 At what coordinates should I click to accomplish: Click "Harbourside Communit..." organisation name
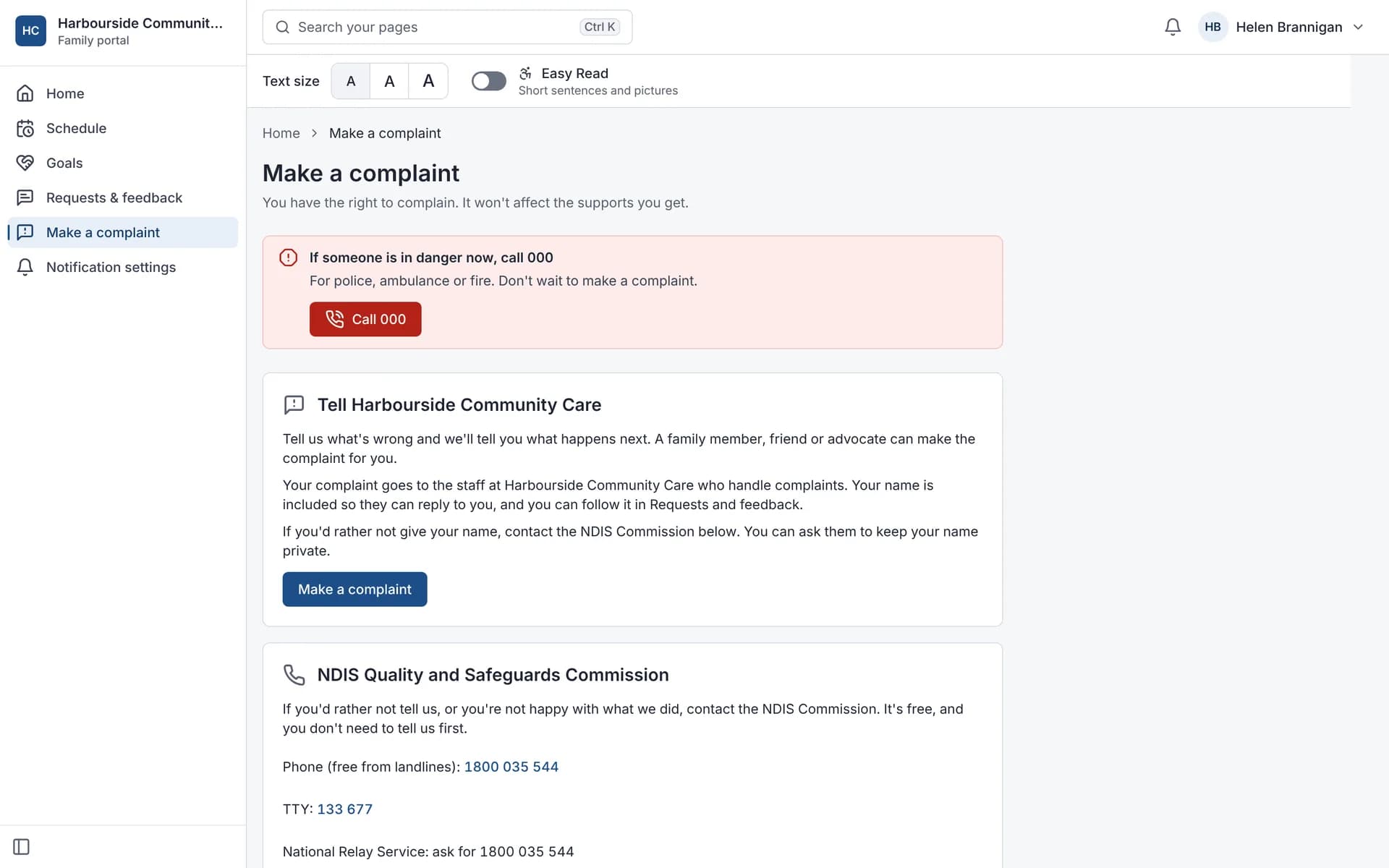point(140,23)
